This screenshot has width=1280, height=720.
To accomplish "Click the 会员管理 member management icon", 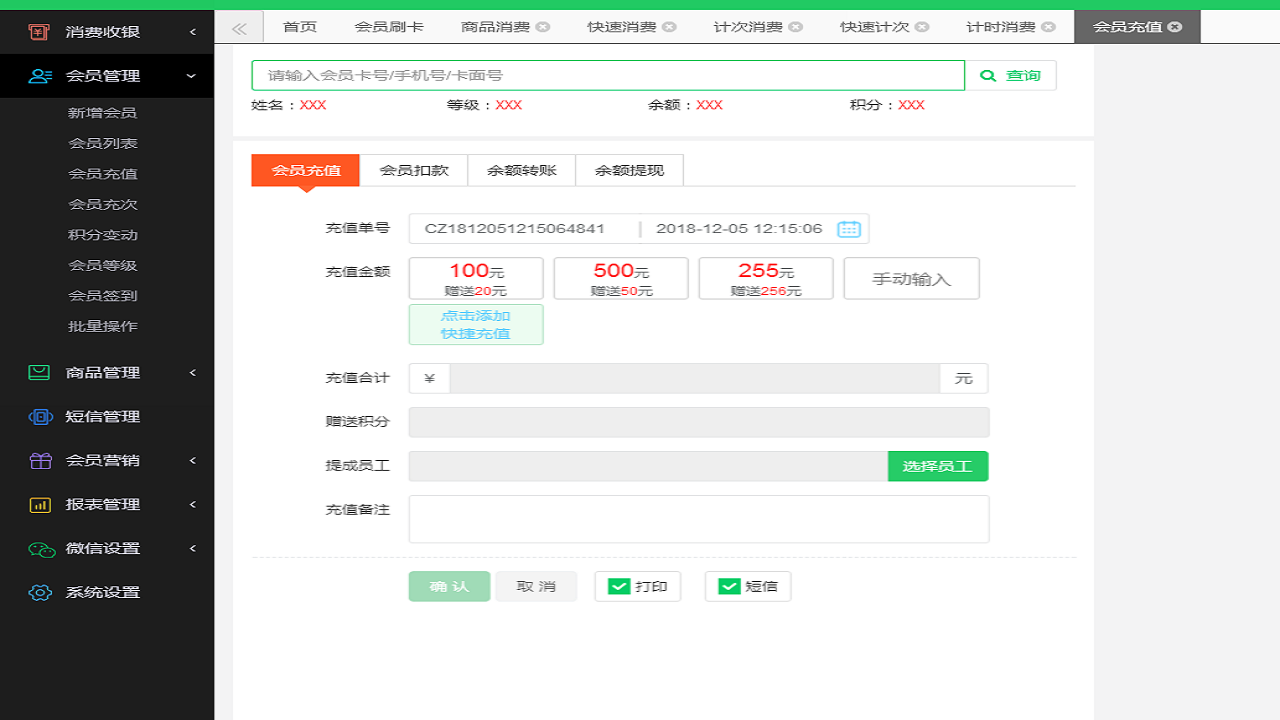I will coord(38,75).
